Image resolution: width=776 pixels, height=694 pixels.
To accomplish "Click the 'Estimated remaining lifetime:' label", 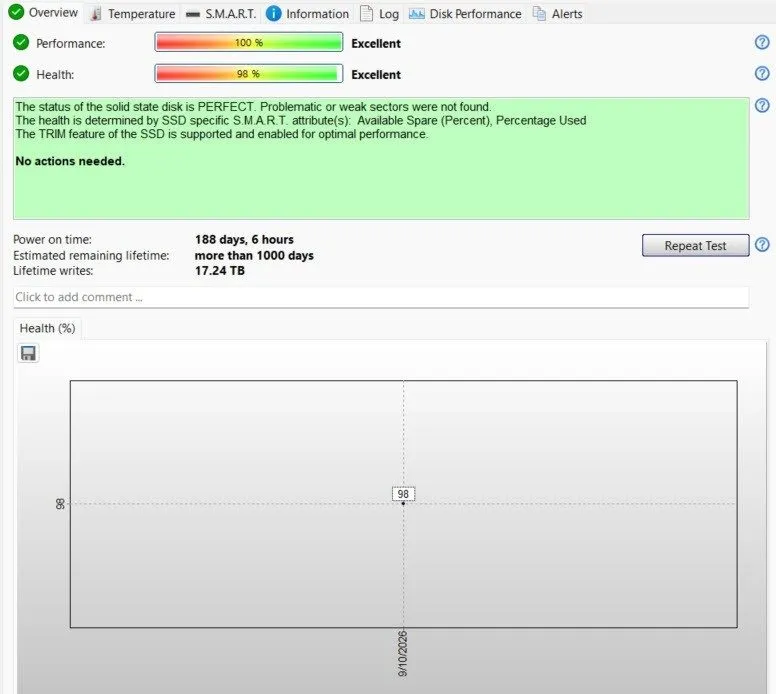I will click(91, 255).
